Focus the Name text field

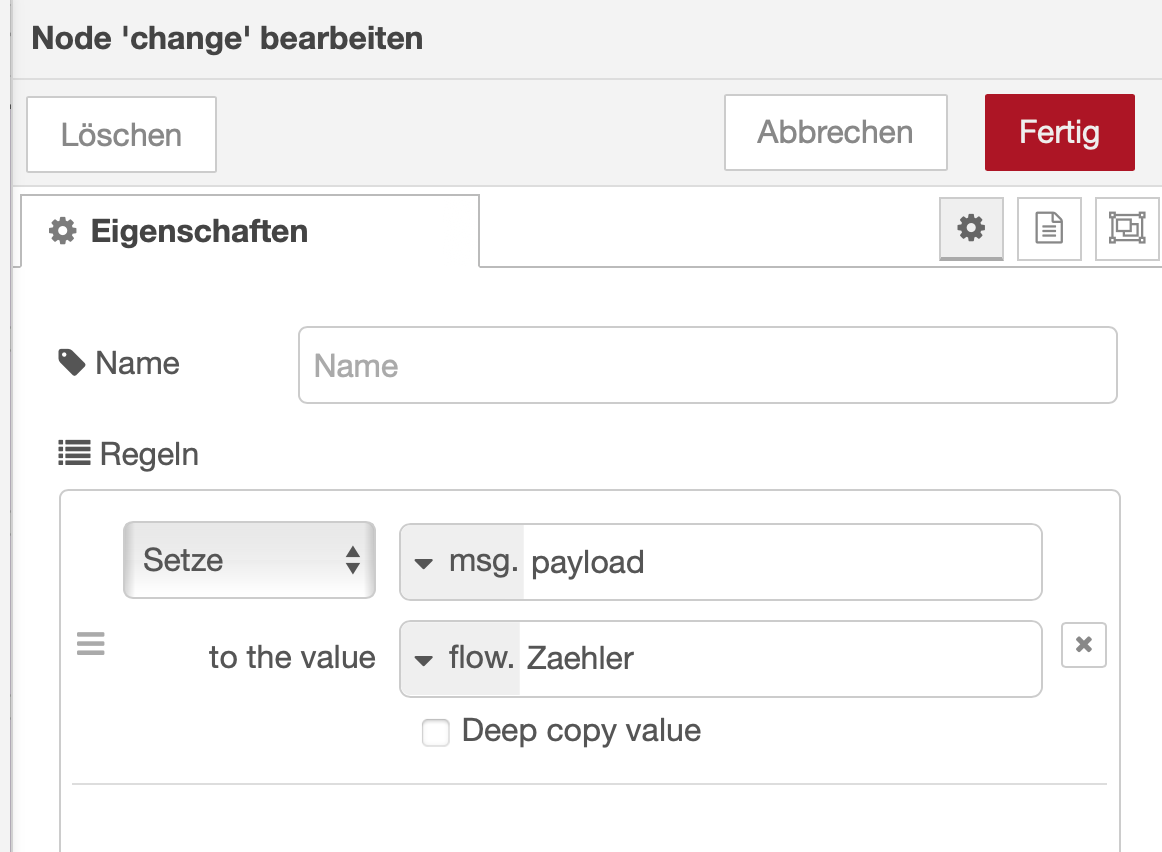pyautogui.click(x=707, y=366)
